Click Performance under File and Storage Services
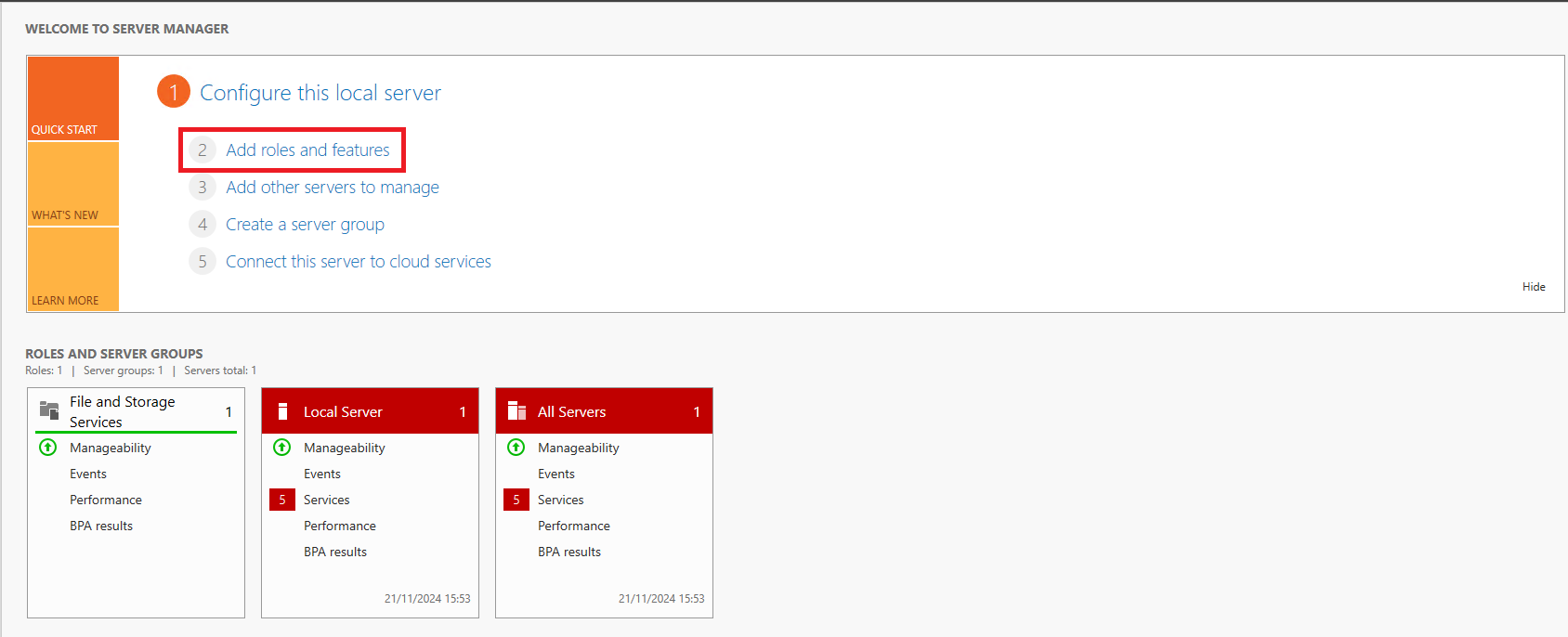This screenshot has height=637, width=1568. 106,500
